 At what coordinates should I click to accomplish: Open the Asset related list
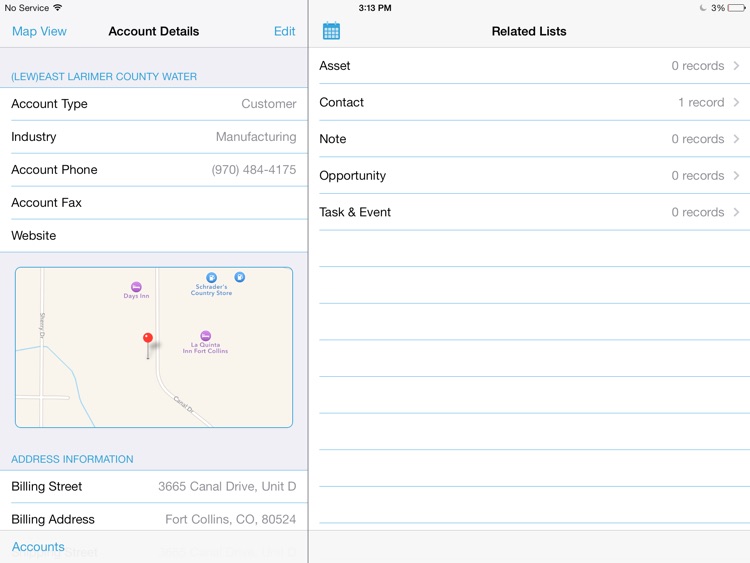[529, 66]
